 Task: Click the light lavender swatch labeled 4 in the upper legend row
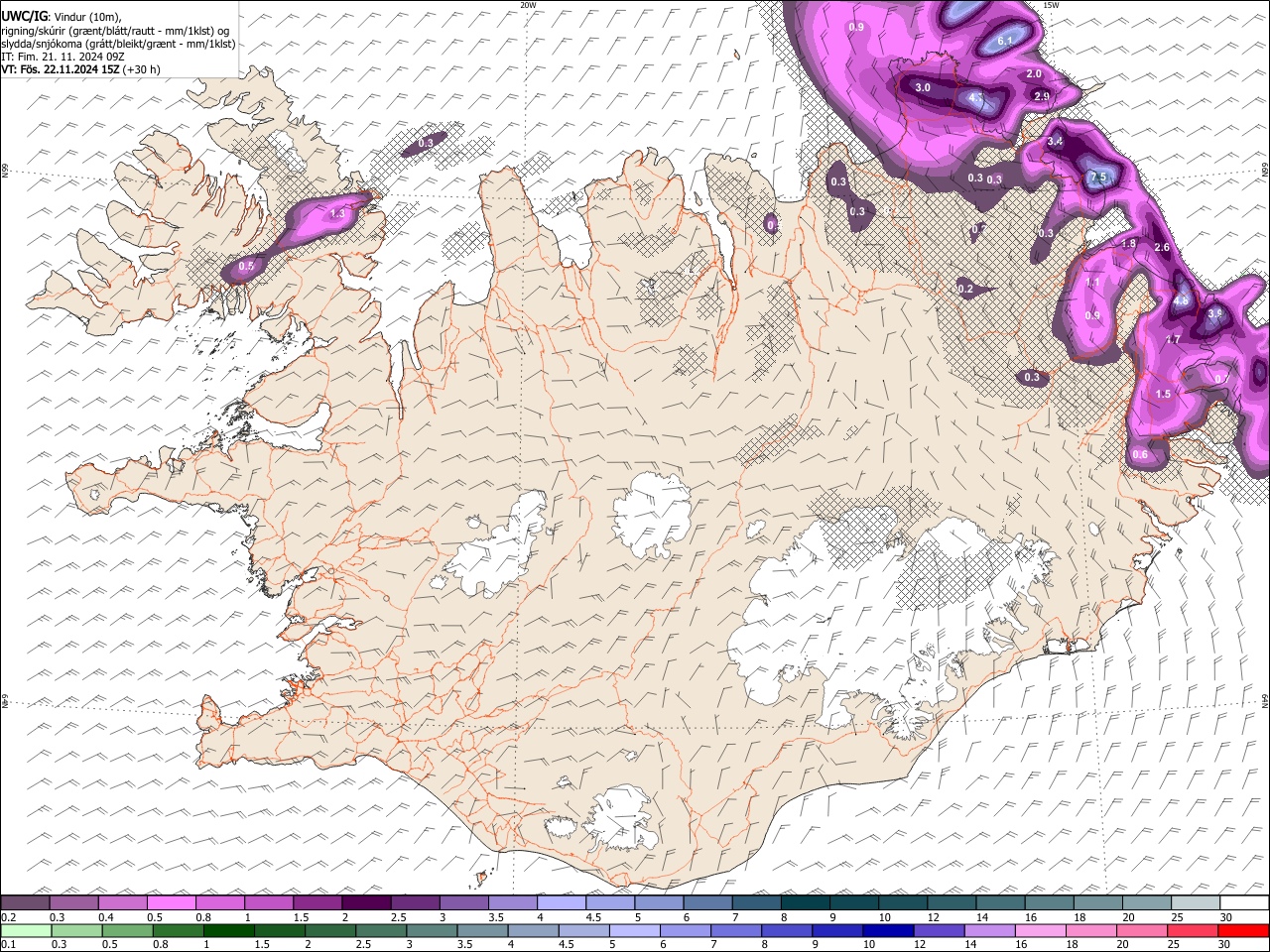[562, 903]
